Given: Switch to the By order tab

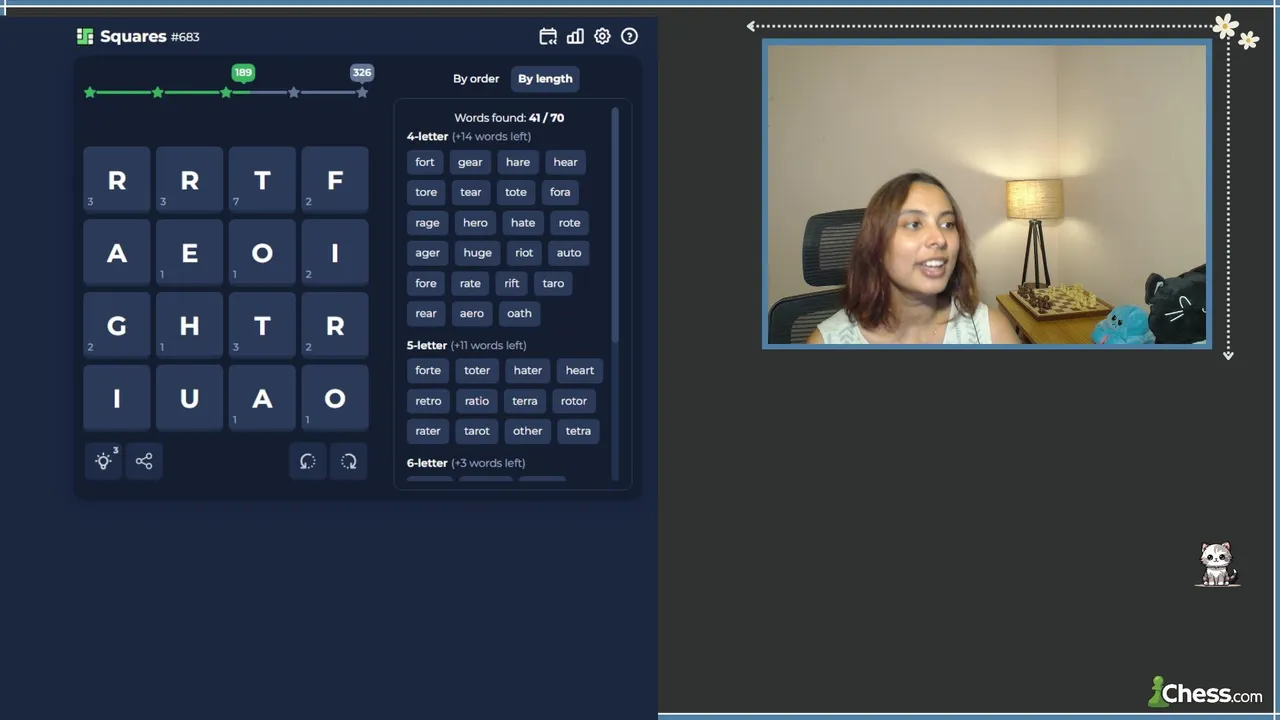Looking at the screenshot, I should click(x=476, y=79).
